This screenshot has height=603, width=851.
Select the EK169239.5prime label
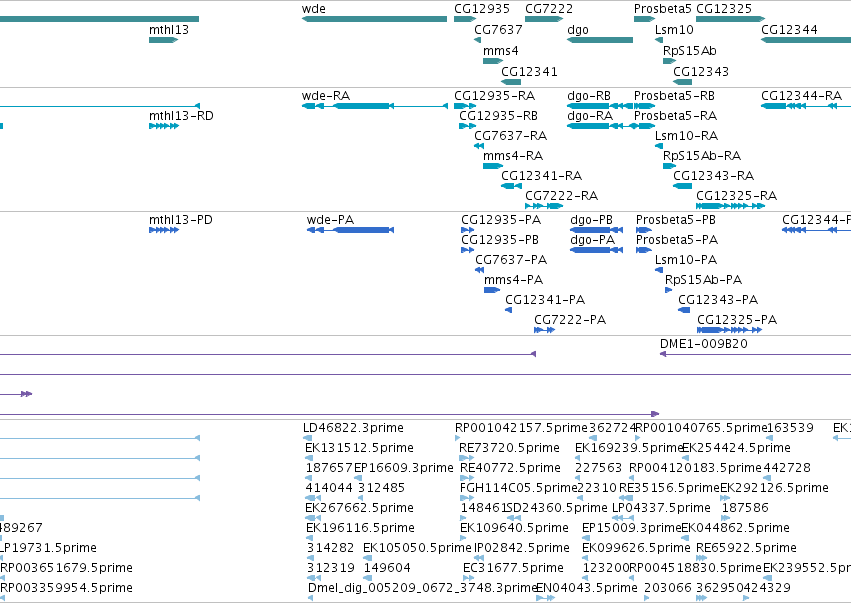(628, 448)
